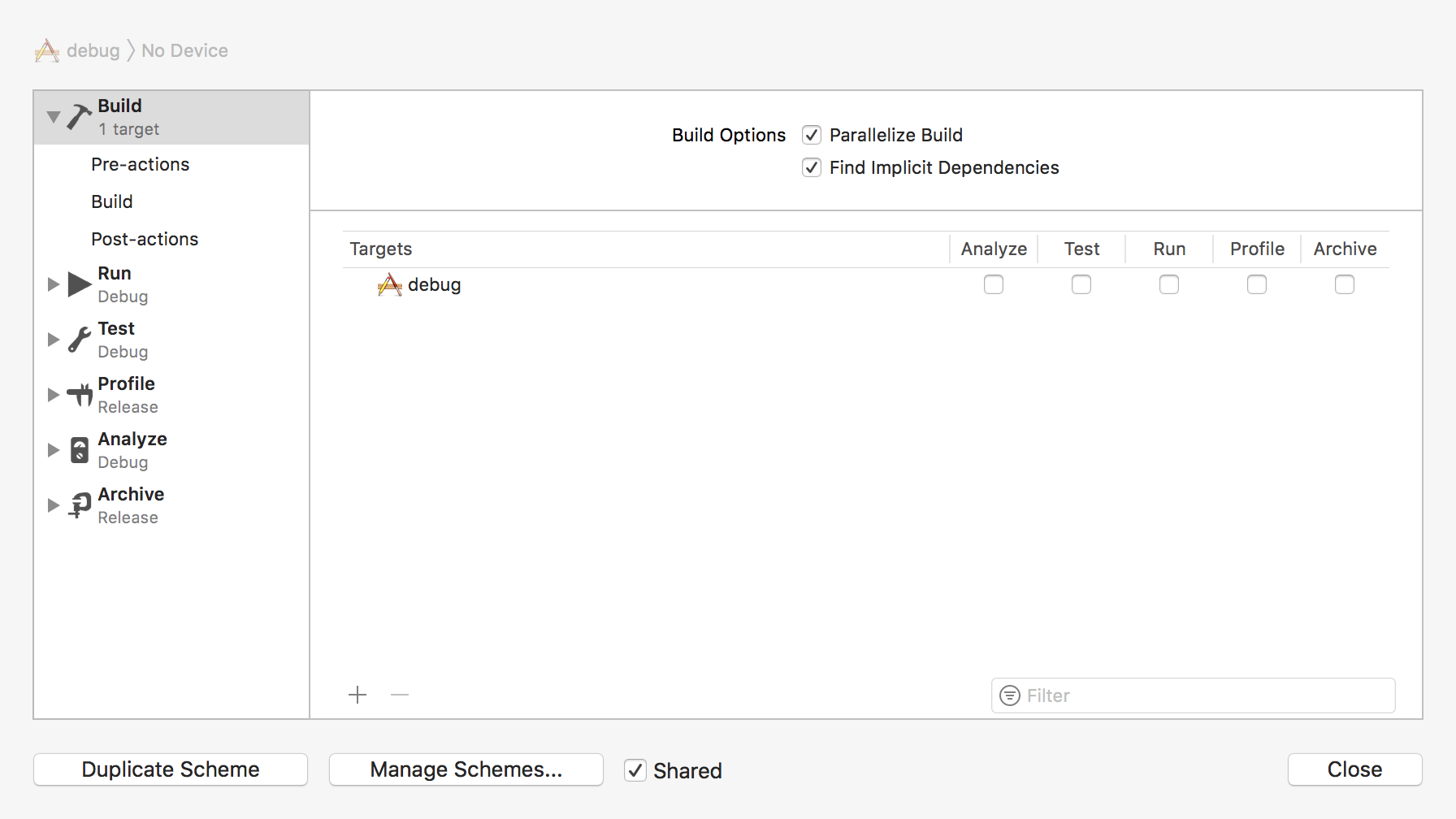Click the filter icon in Filter field
1456x819 pixels.
pyautogui.click(x=1010, y=695)
